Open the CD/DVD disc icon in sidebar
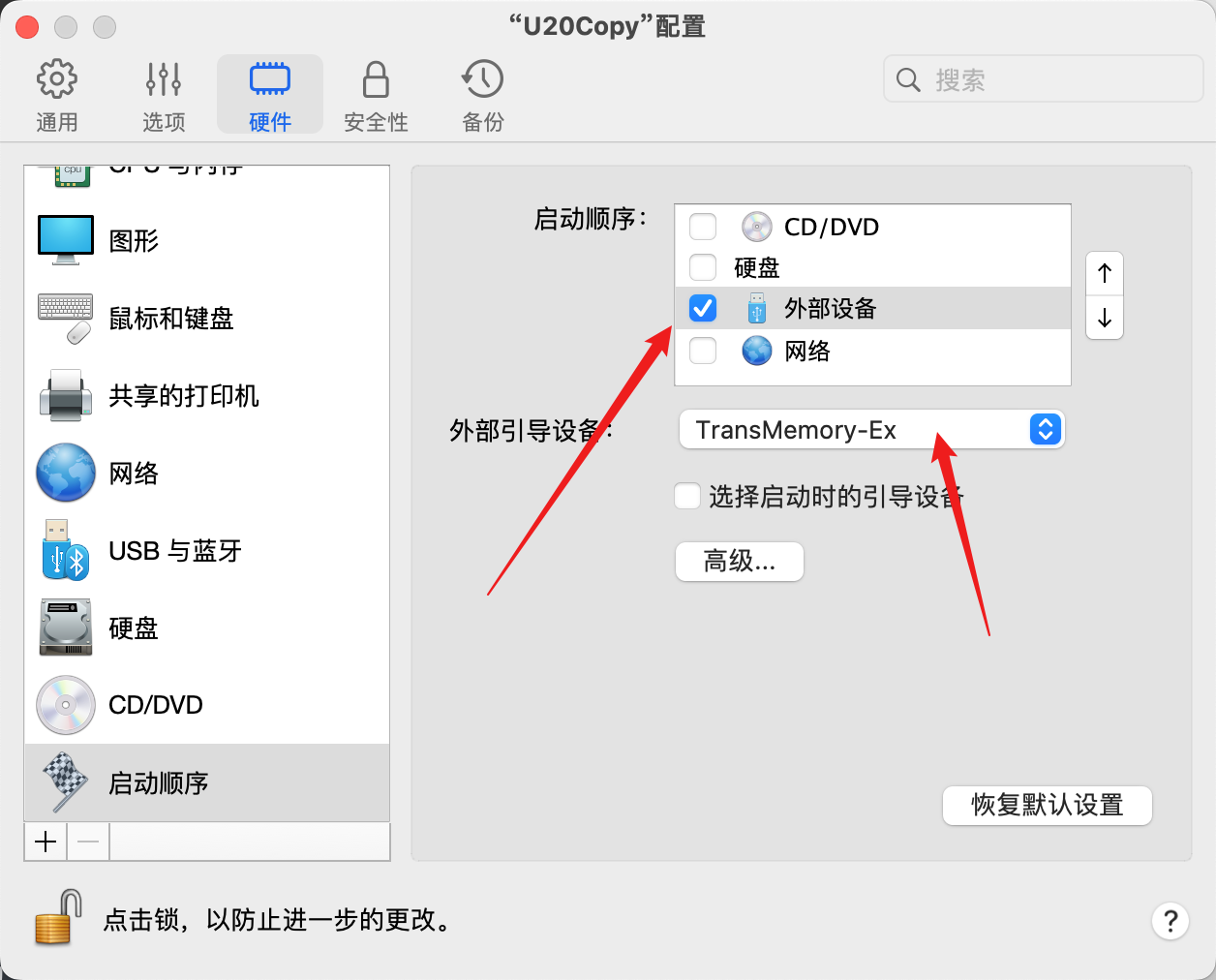Image resolution: width=1216 pixels, height=980 pixels. (x=66, y=705)
